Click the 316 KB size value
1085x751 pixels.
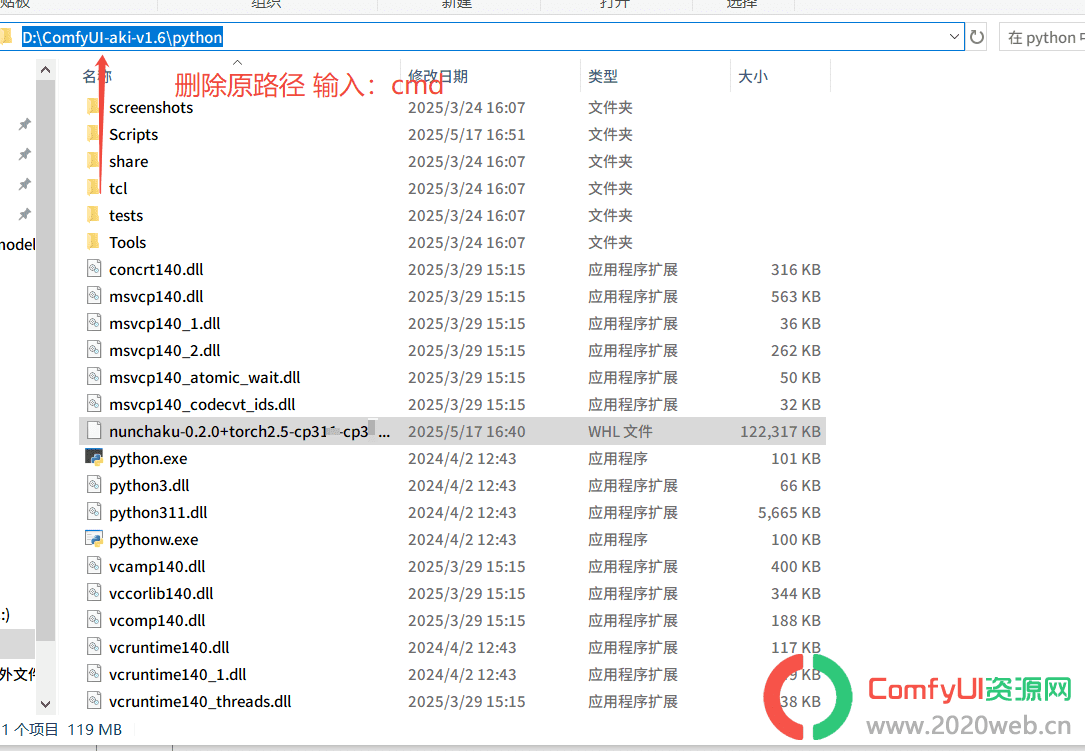click(x=796, y=269)
